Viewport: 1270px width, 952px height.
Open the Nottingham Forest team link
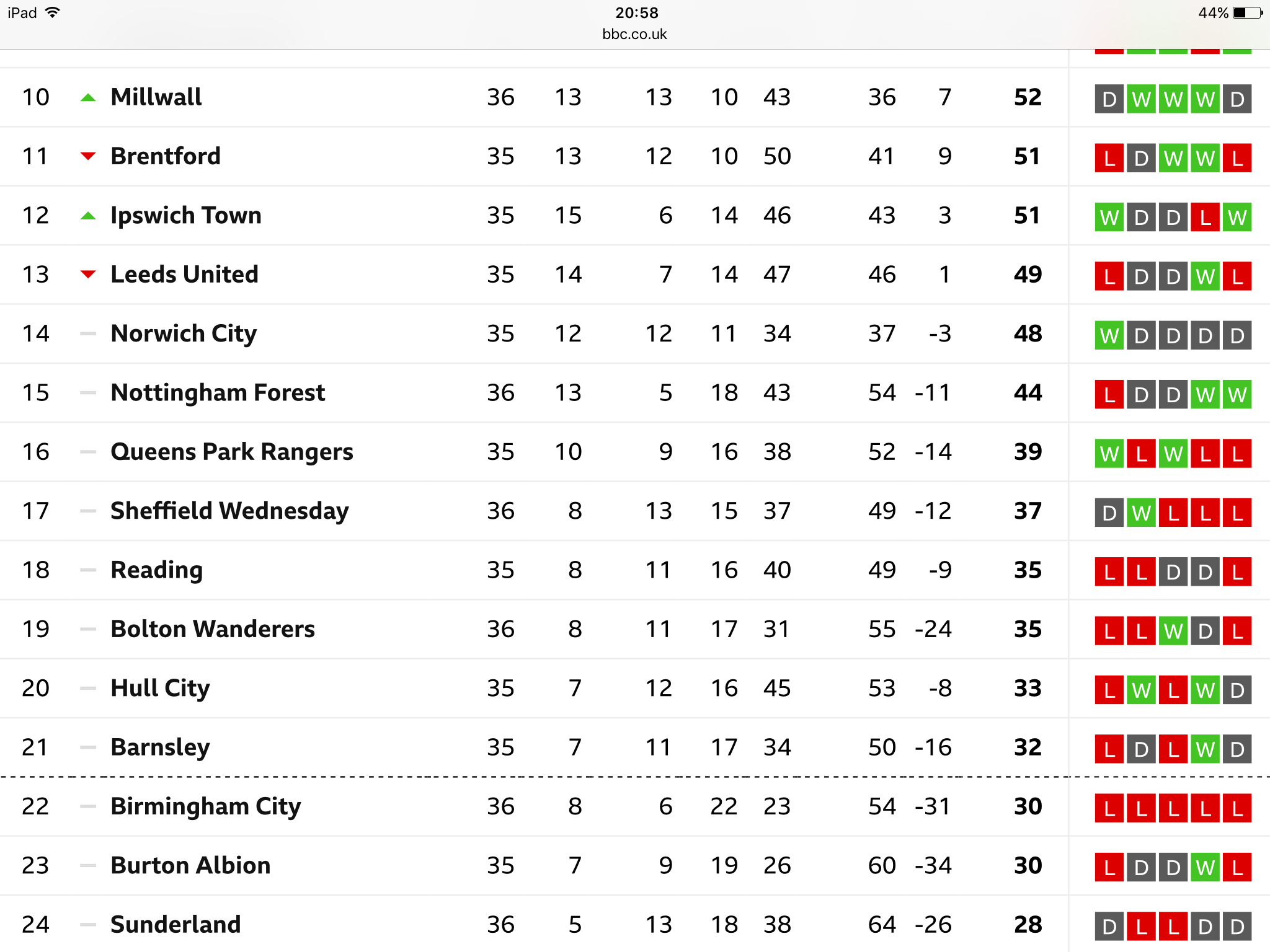(x=218, y=392)
